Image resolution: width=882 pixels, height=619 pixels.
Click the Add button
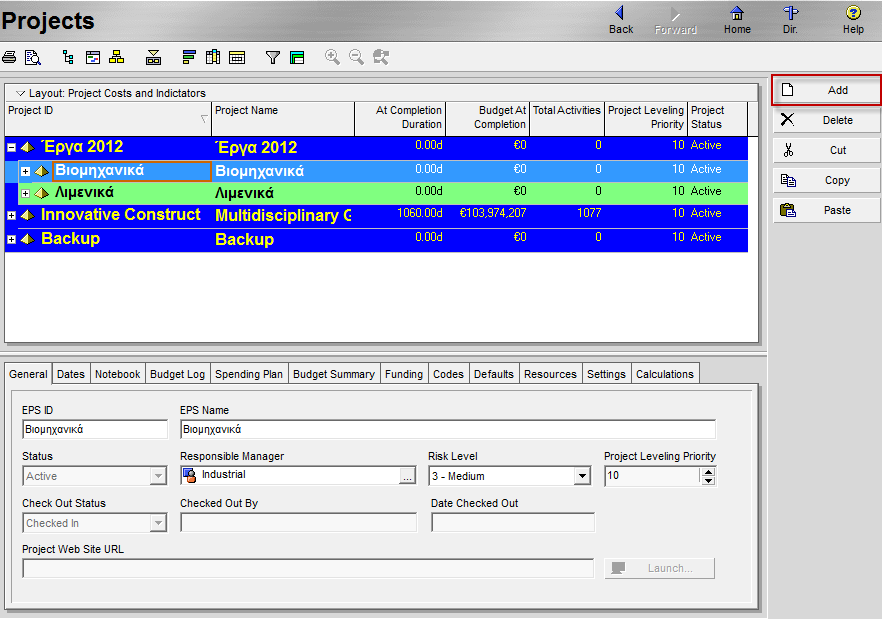[x=826, y=90]
